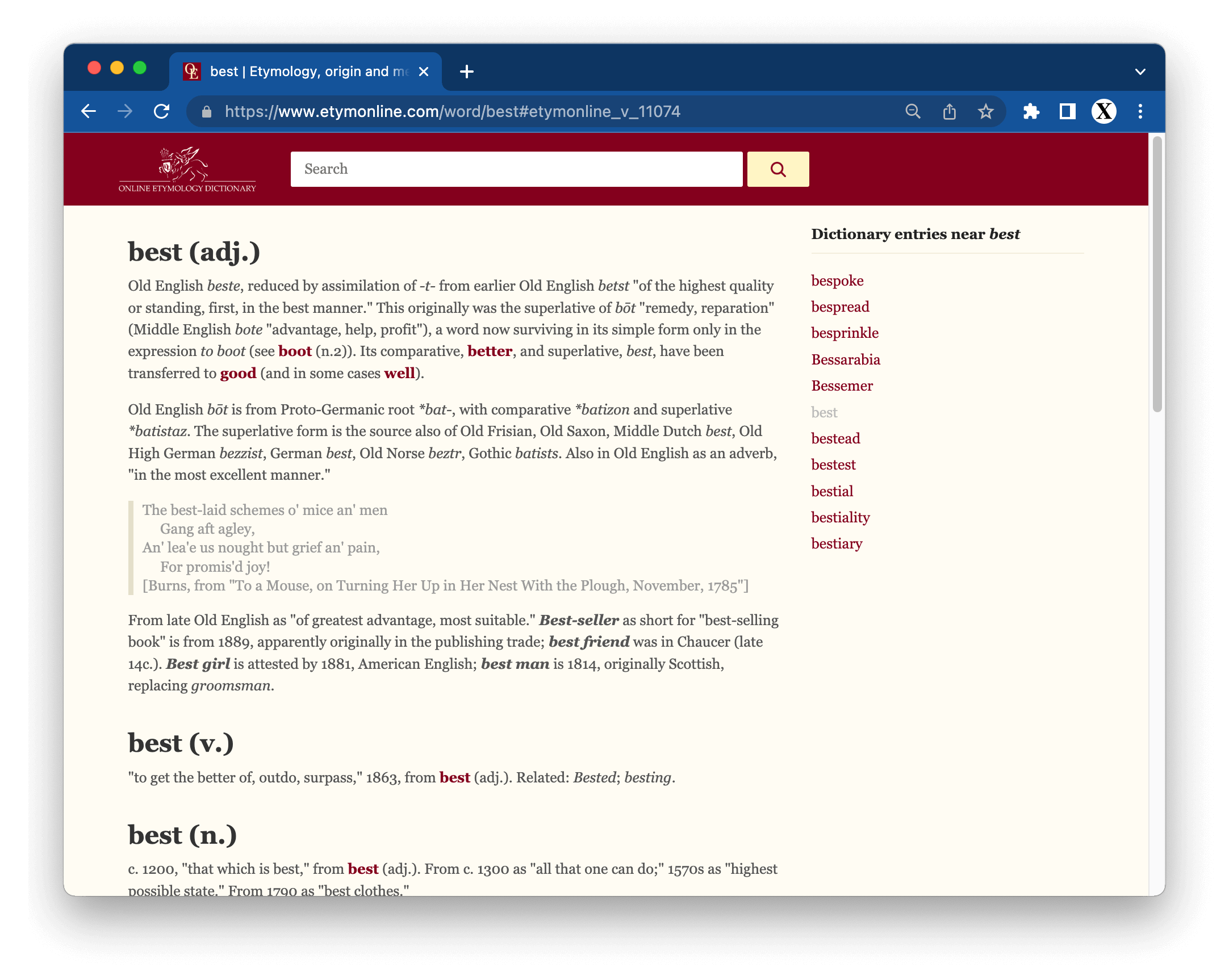Screen dimensions: 1229x980
Task: Expand the tab search dropdown arrow
Action: click(x=1140, y=72)
